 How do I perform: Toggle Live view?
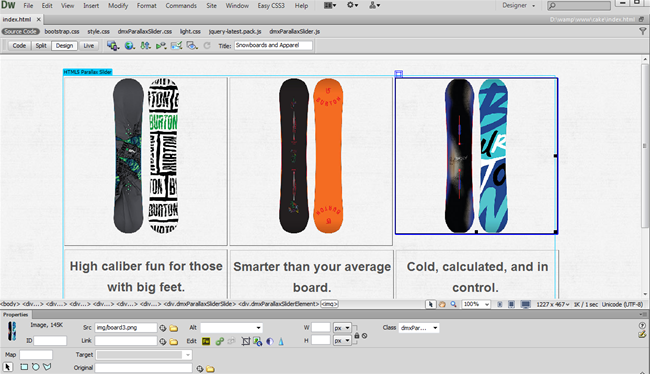(x=89, y=46)
